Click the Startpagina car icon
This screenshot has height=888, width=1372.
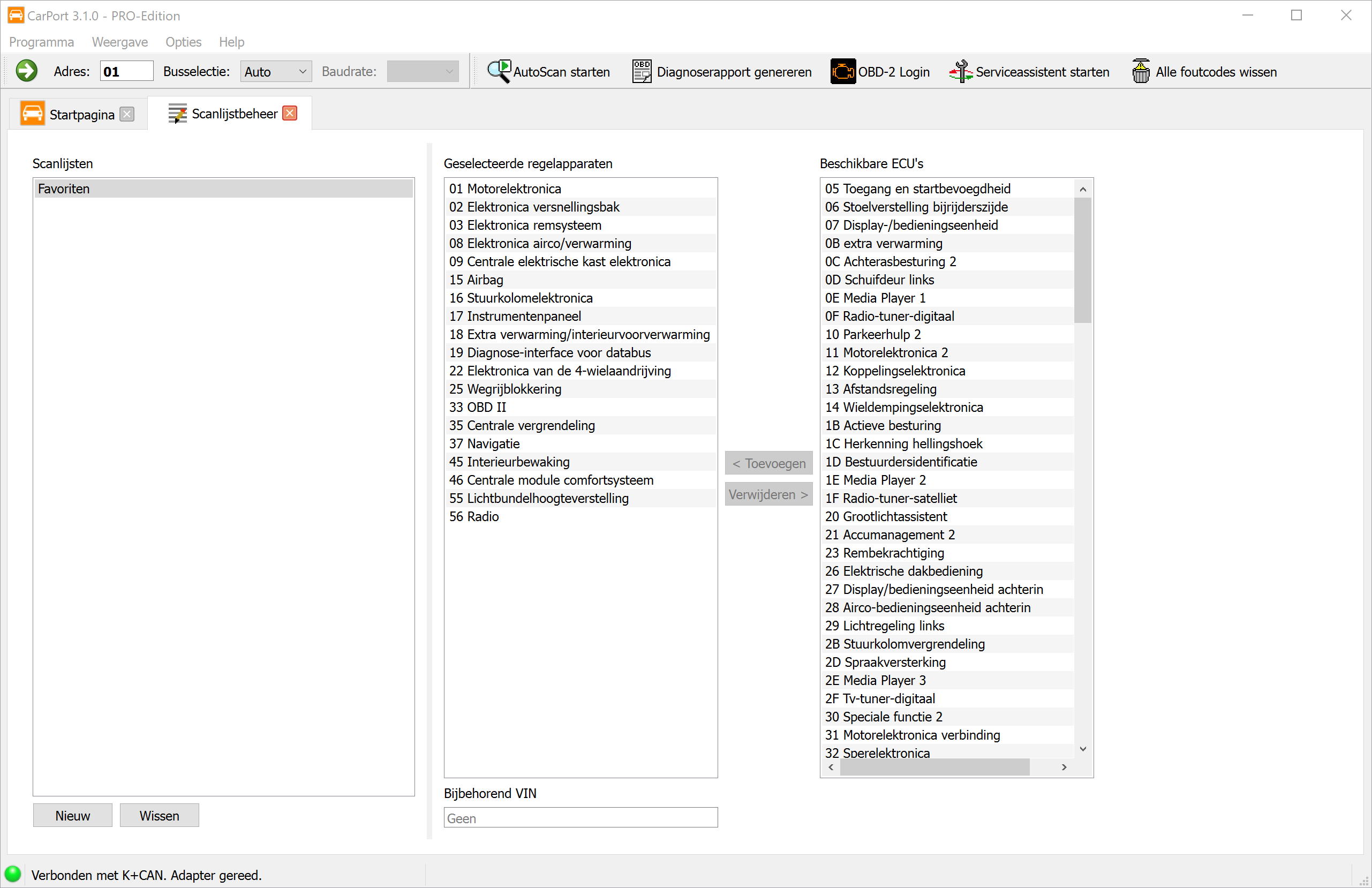point(32,114)
